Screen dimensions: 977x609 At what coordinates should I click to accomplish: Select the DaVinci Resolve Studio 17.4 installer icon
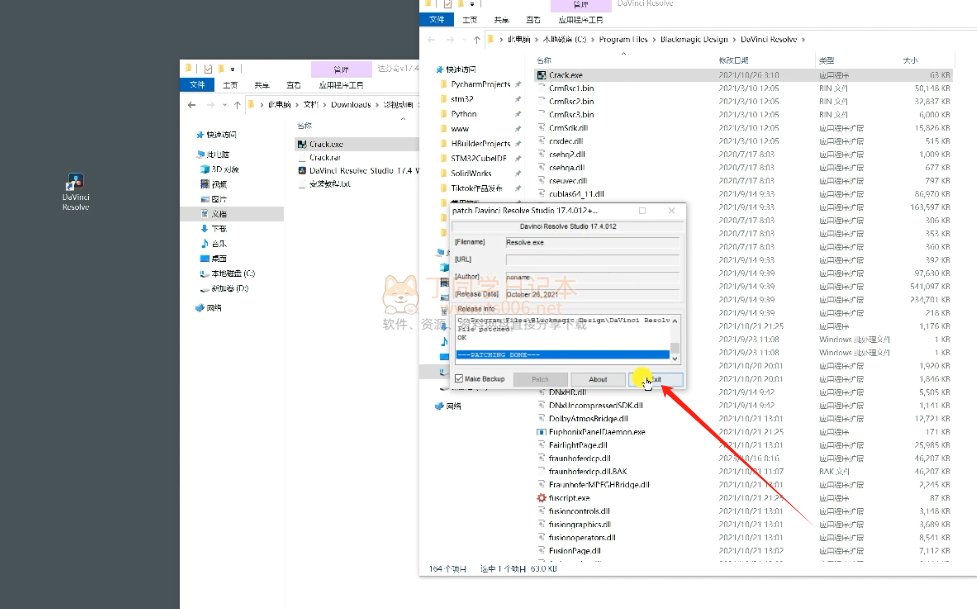tap(302, 171)
